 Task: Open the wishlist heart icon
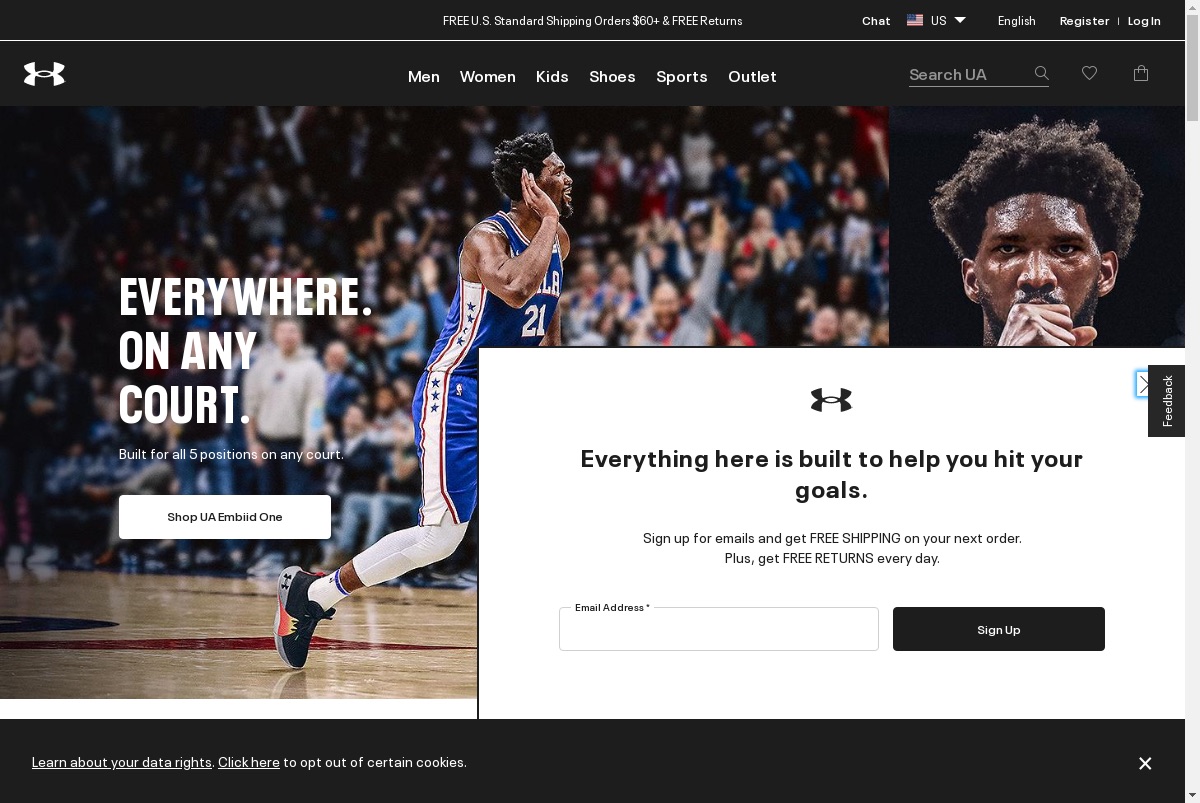[x=1089, y=73]
